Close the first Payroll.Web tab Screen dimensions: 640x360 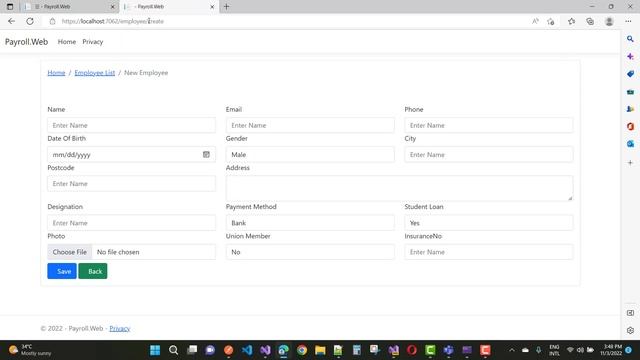click(x=113, y=7)
